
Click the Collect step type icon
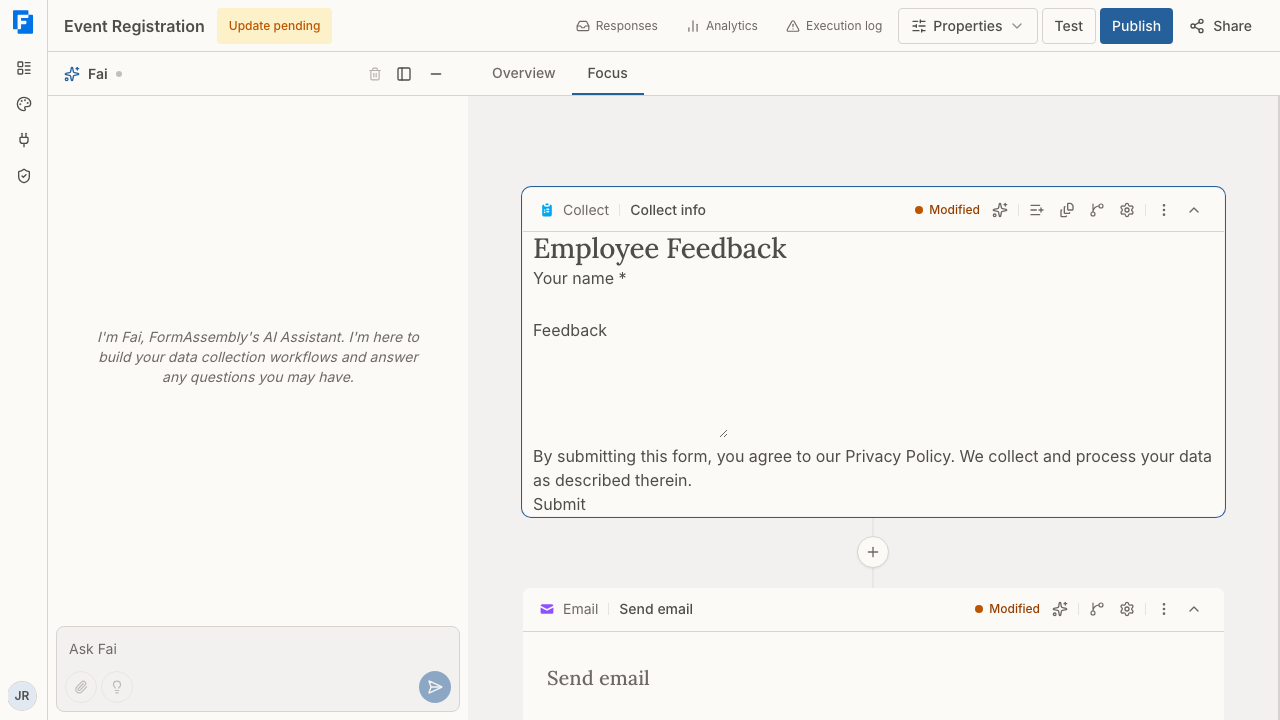click(x=547, y=210)
